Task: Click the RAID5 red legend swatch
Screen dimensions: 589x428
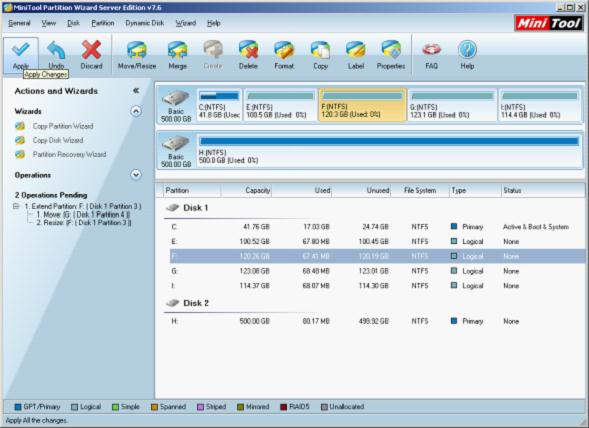Action: click(x=284, y=407)
